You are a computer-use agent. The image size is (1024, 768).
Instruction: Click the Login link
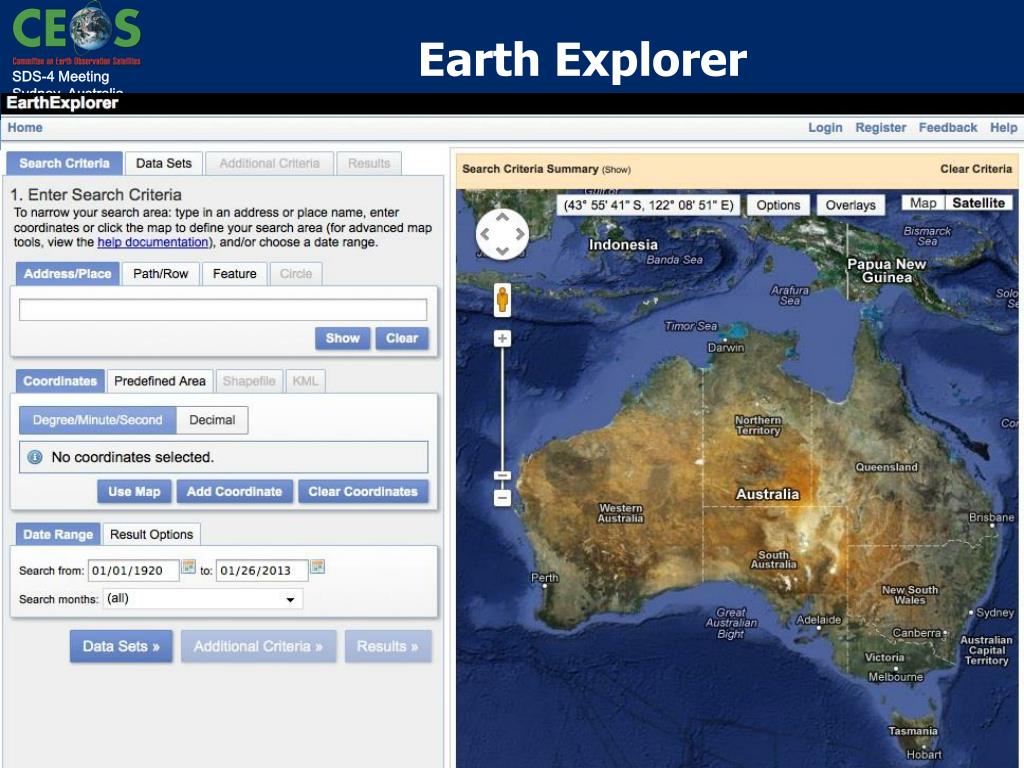click(825, 127)
